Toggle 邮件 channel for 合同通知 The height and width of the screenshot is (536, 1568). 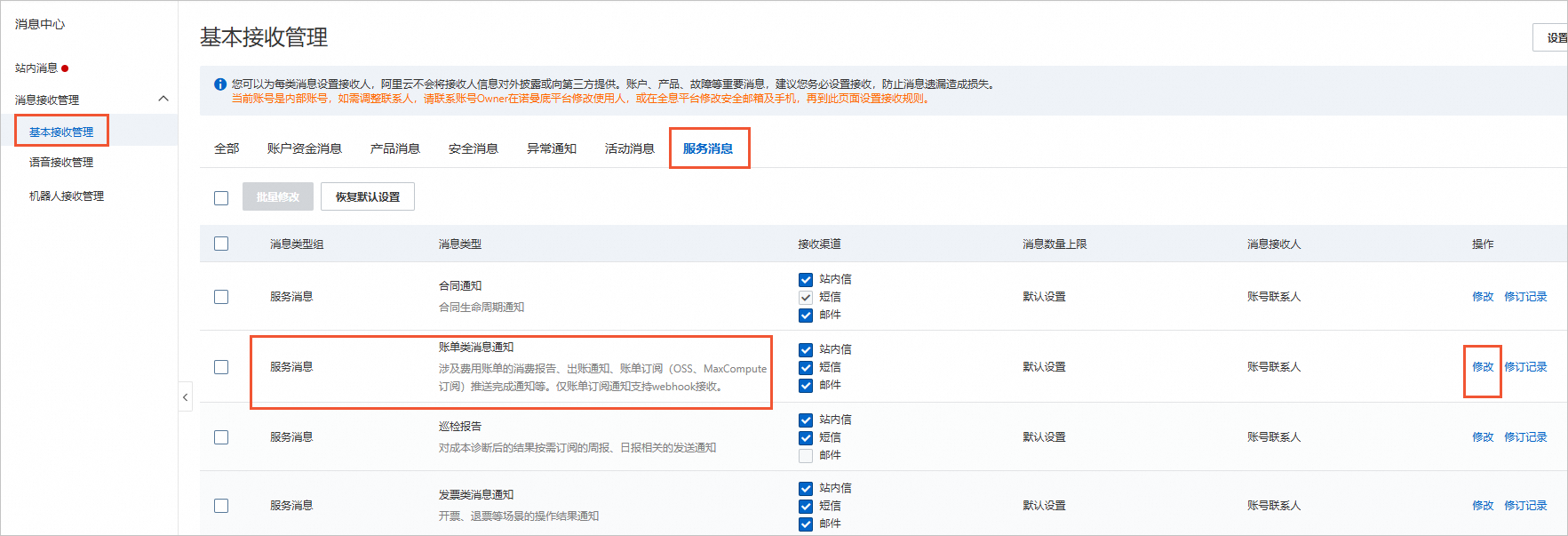(x=806, y=316)
